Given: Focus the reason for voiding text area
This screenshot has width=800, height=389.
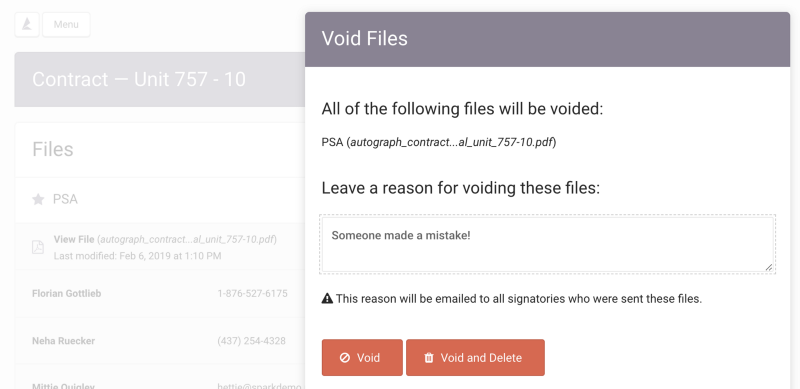Looking at the screenshot, I should click(x=548, y=245).
